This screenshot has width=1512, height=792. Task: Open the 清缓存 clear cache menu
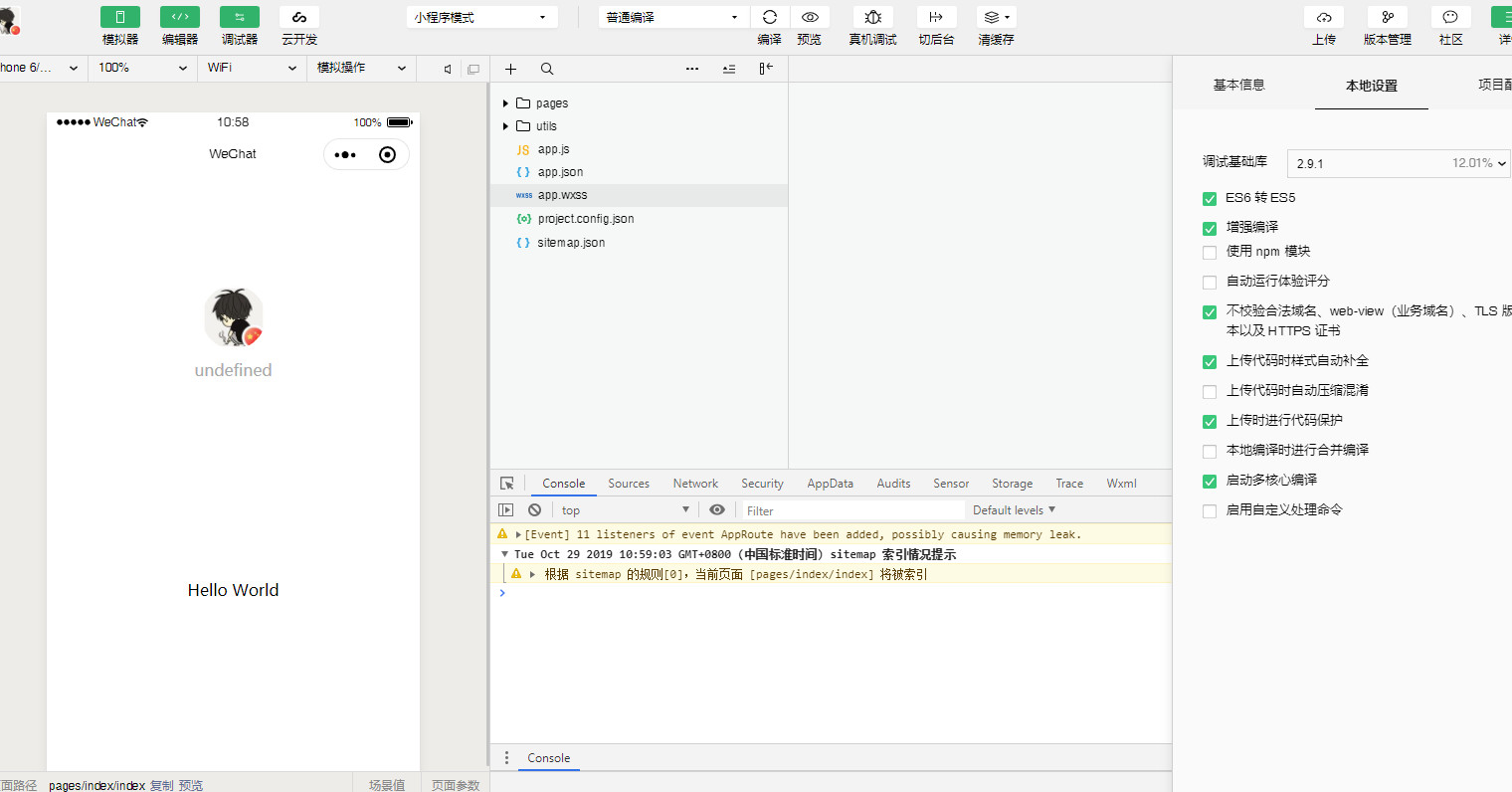[x=996, y=17]
